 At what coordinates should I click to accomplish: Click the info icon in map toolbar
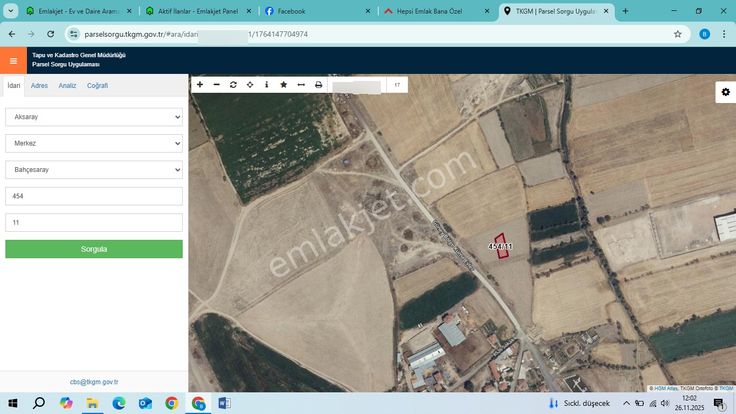(267, 84)
